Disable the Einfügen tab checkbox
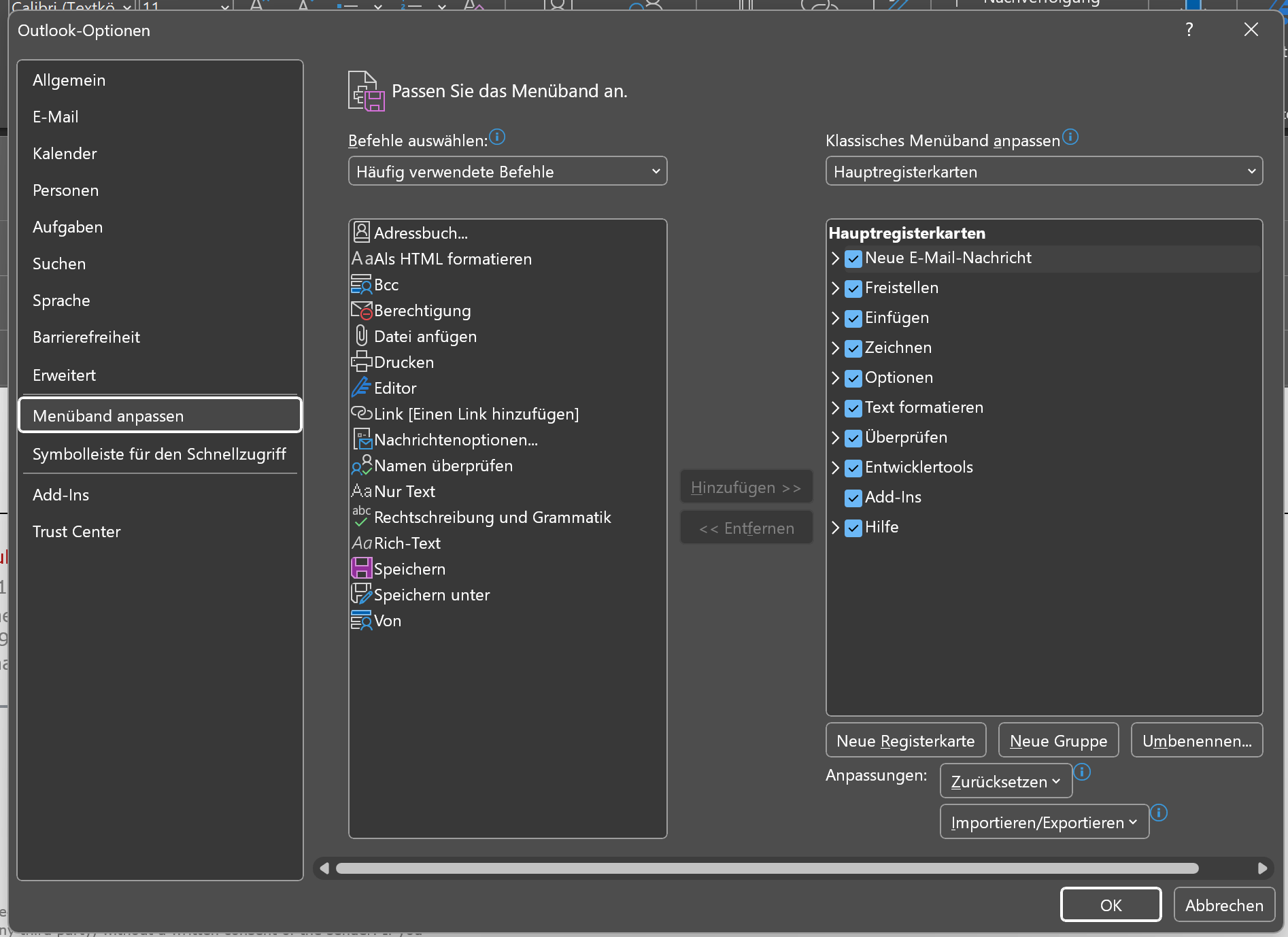 coord(853,318)
